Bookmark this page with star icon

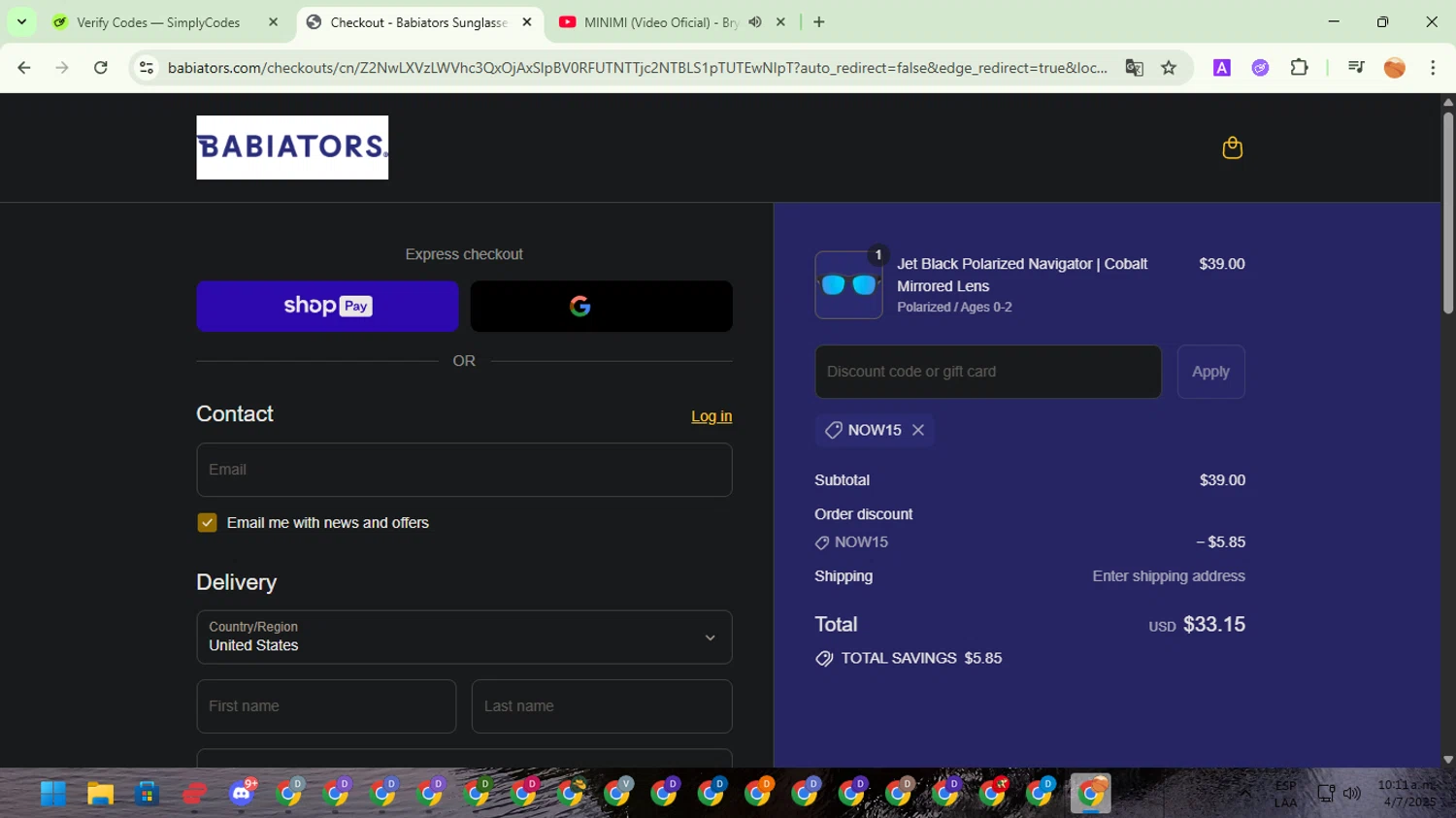[1169, 68]
